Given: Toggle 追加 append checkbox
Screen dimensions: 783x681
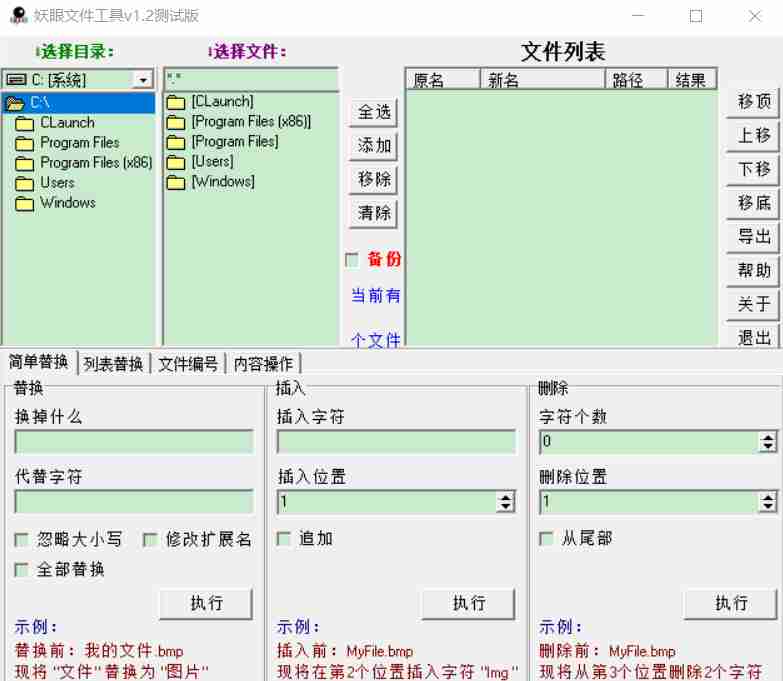Looking at the screenshot, I should tap(284, 539).
